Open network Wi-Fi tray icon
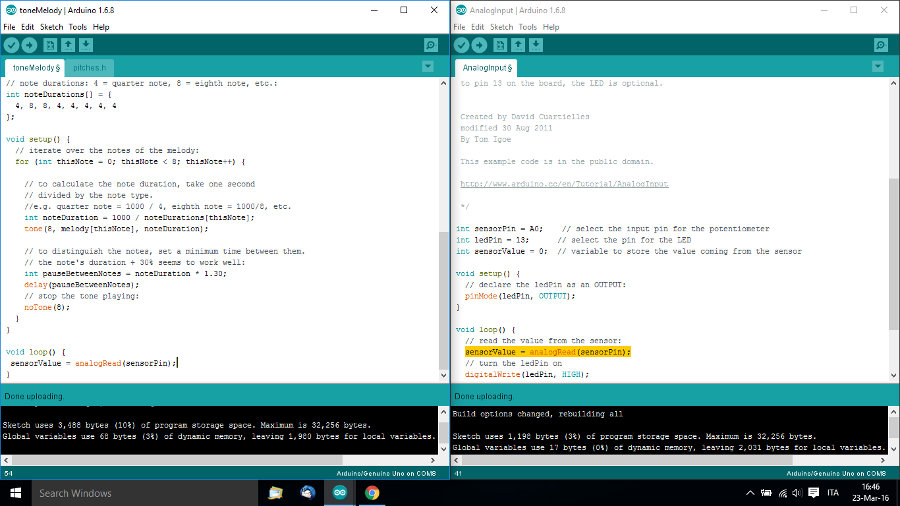900x506 pixels. pyautogui.click(x=782, y=493)
